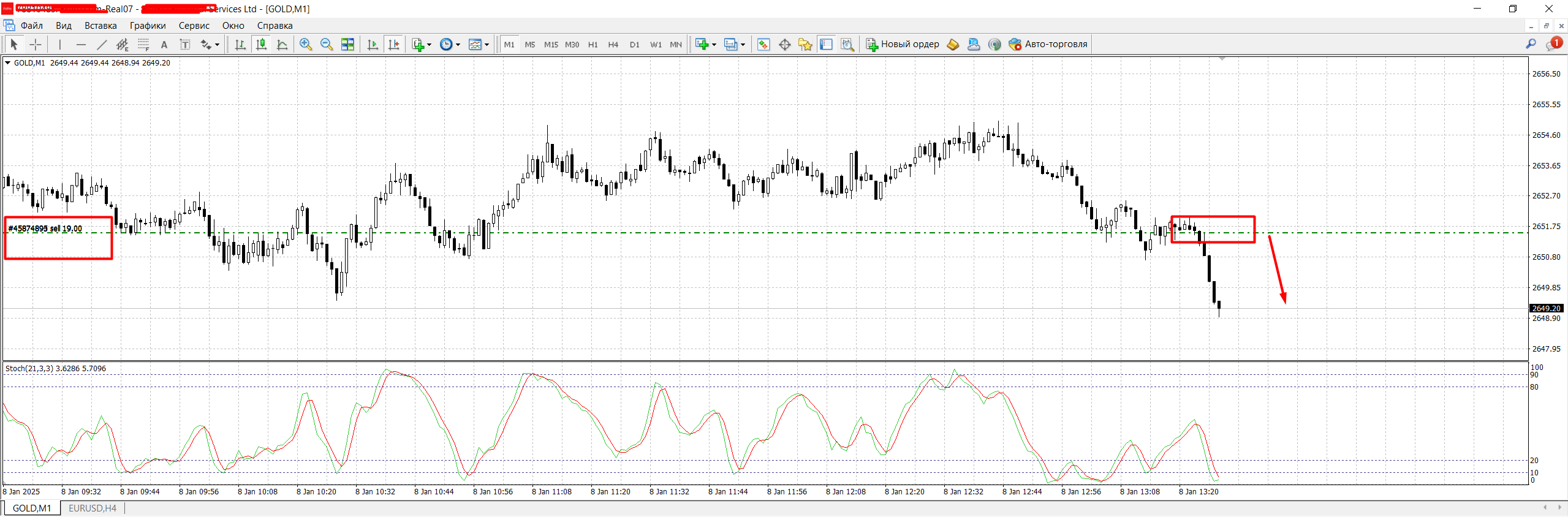
Task: Open the search magnifier icon
Action: click(x=1531, y=44)
